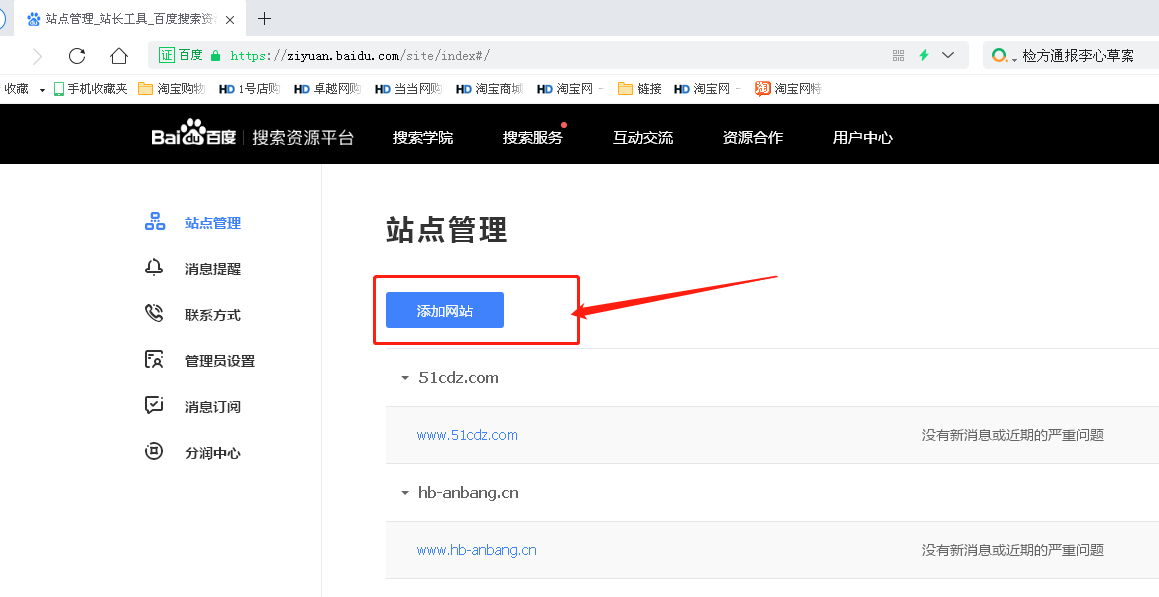The image size is (1159, 597).
Task: Open the QR code icon in address bar
Action: pyautogui.click(x=898, y=55)
